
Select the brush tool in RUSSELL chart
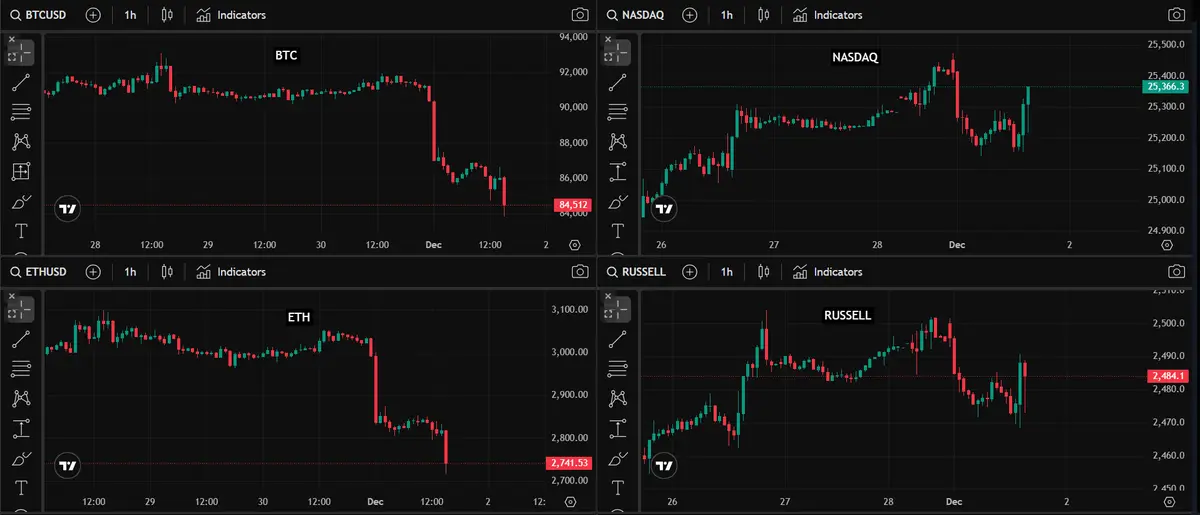[x=618, y=459]
